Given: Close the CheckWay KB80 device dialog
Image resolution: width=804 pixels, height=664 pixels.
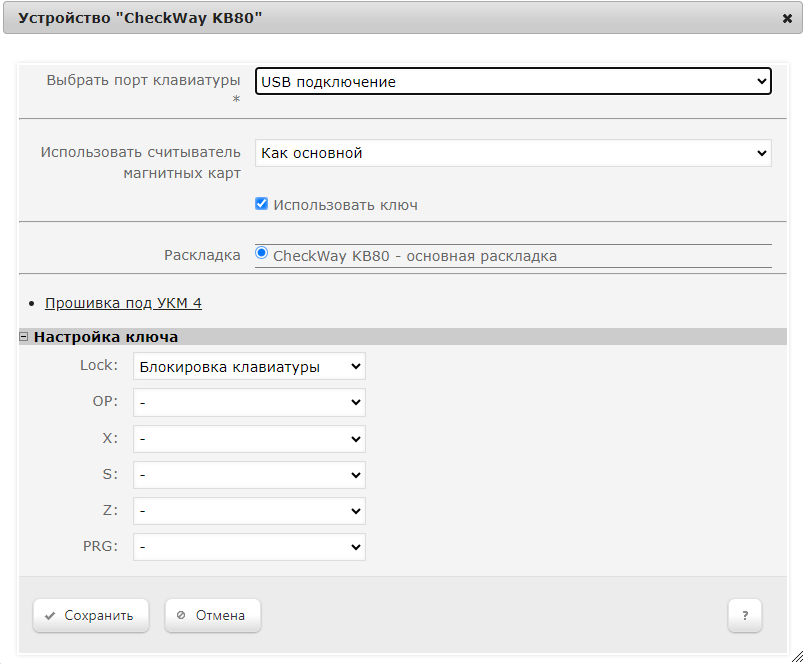Looking at the screenshot, I should pyautogui.click(x=787, y=18).
